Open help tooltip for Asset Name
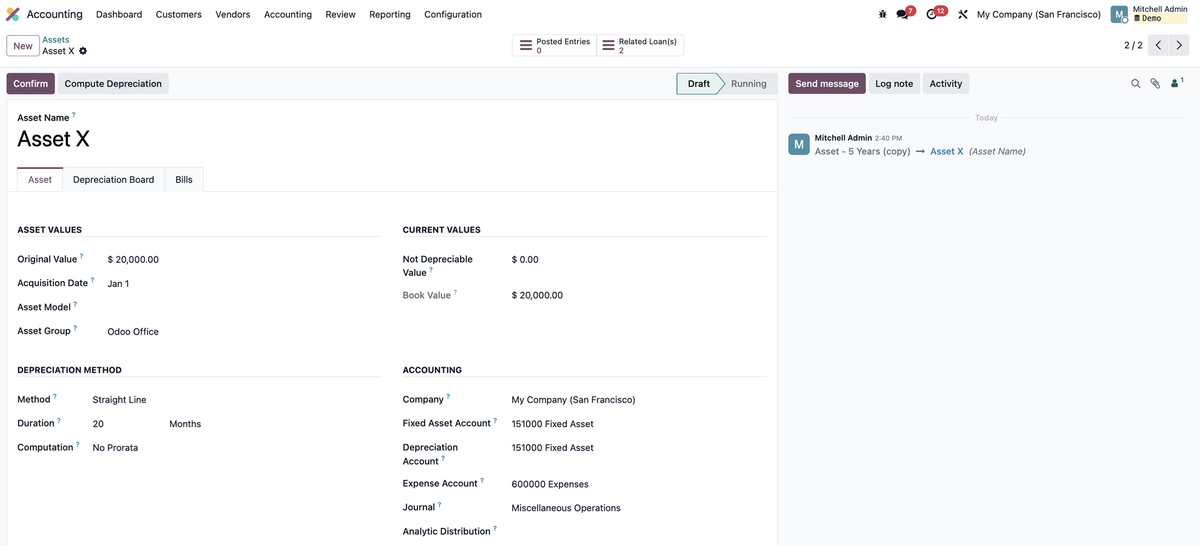 [x=74, y=115]
